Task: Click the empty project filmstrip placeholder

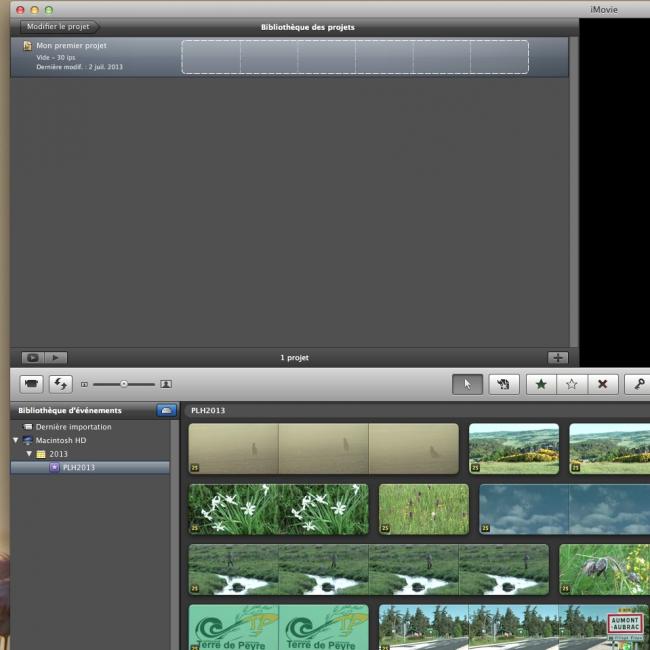Action: [355, 57]
